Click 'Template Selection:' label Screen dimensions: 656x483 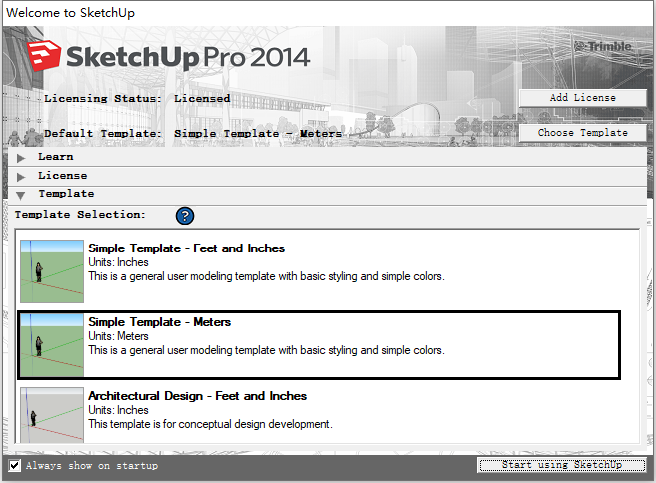pos(80,215)
